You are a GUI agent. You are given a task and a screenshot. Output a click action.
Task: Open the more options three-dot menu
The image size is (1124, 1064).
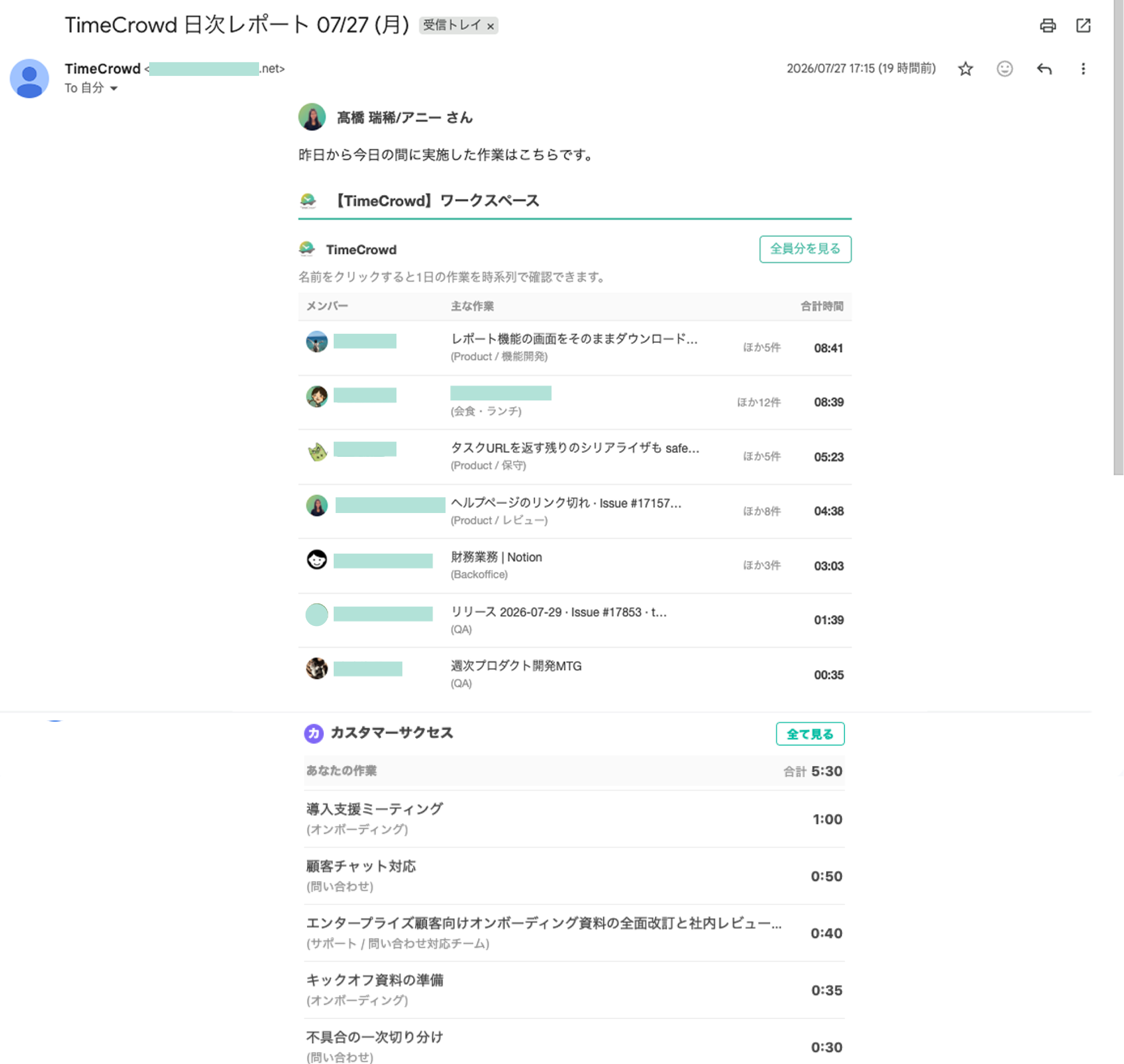coord(1083,68)
